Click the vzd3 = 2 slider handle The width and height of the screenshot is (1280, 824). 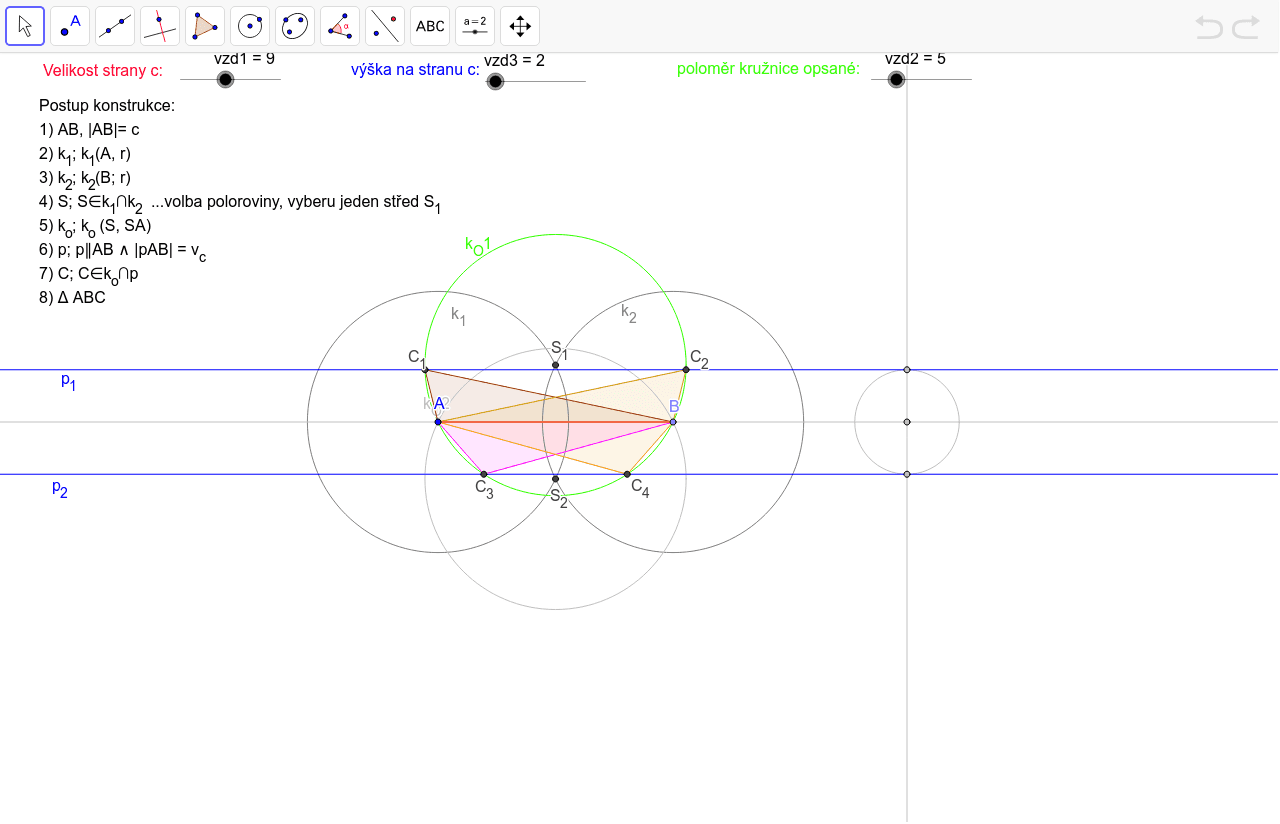[495, 81]
